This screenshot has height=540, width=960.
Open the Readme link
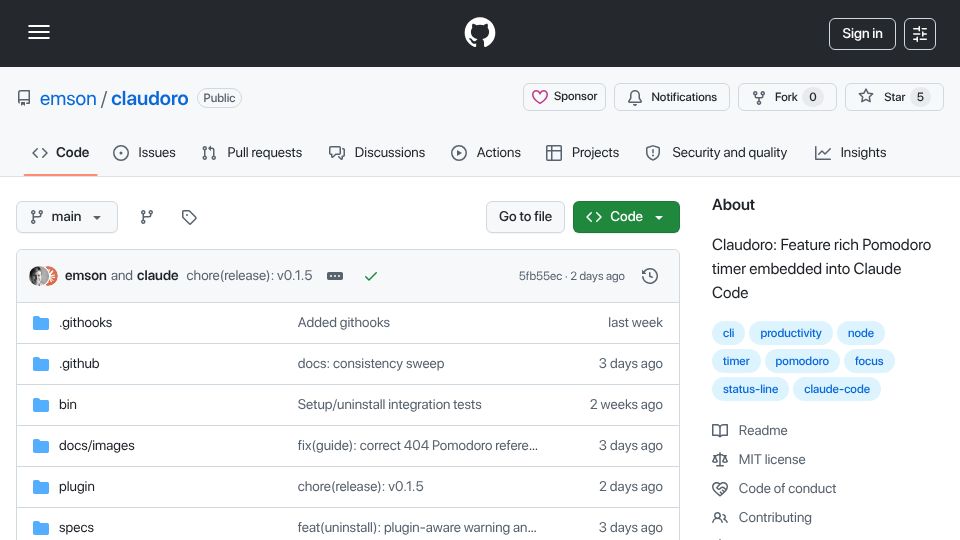pos(750,430)
